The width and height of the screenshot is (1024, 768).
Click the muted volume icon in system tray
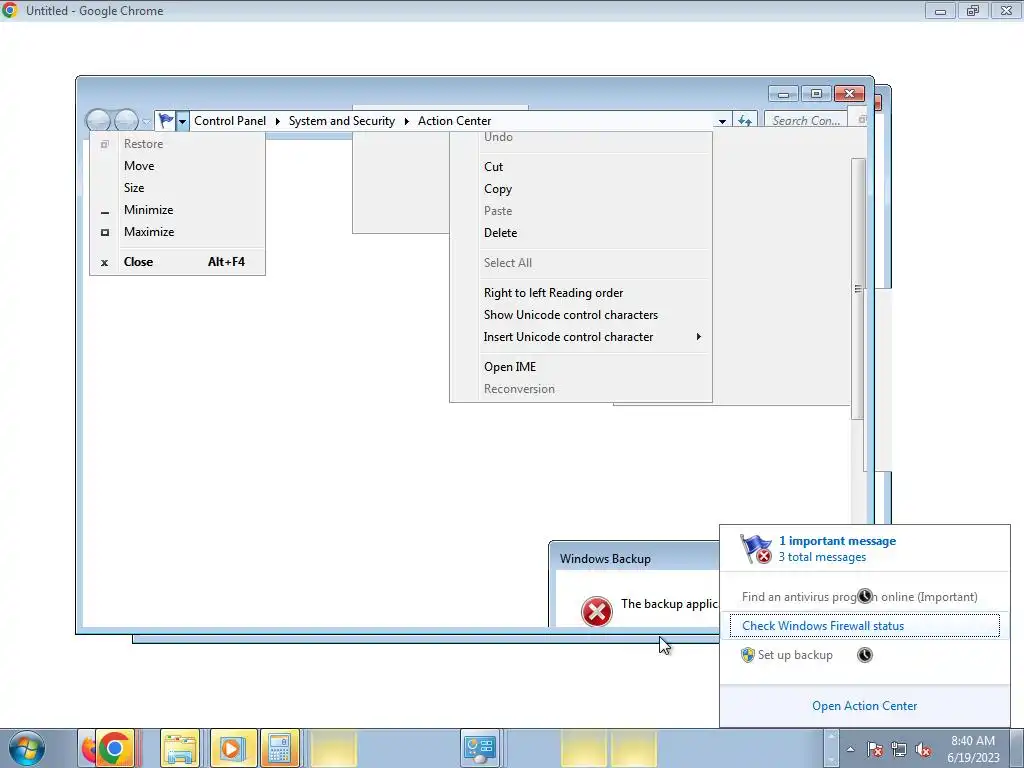(x=923, y=750)
